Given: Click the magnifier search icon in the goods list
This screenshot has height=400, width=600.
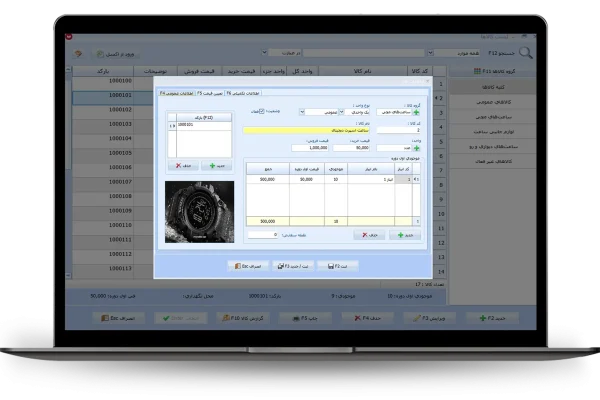Looking at the screenshot, I should 526,53.
